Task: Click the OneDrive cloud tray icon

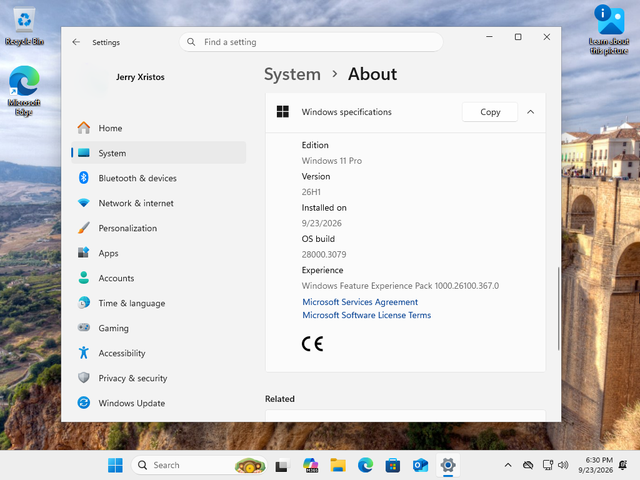Action: point(528,465)
